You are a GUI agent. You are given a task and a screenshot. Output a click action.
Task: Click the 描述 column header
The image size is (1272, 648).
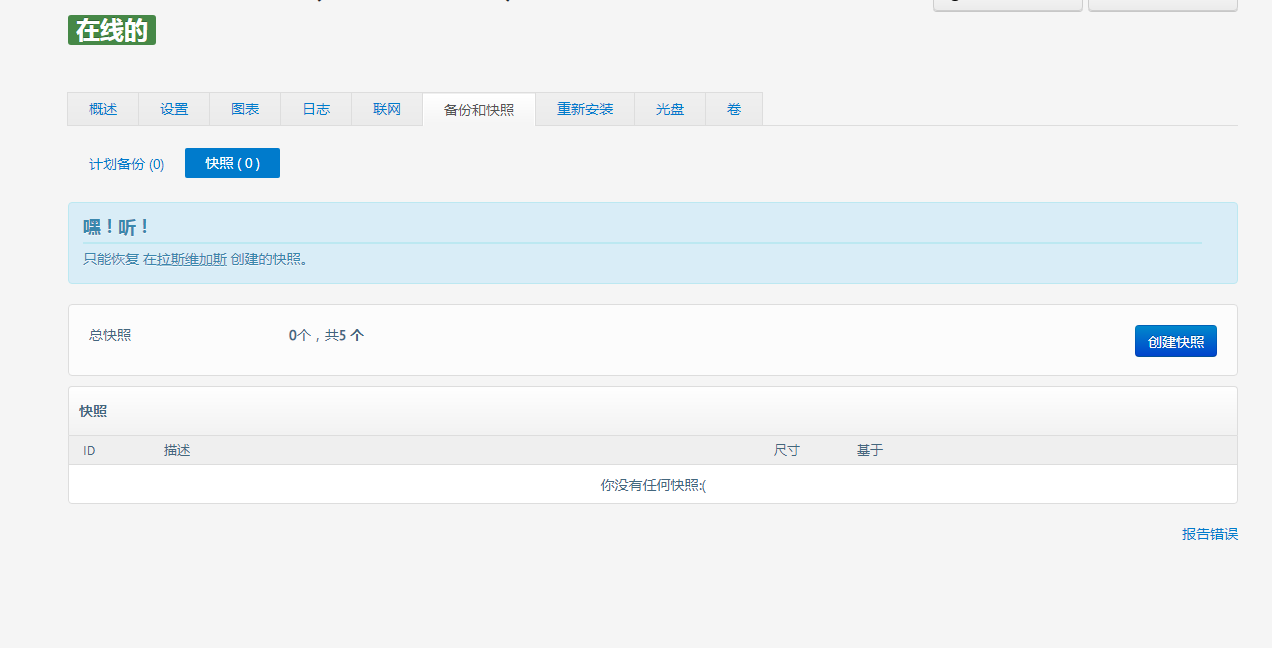tap(177, 451)
